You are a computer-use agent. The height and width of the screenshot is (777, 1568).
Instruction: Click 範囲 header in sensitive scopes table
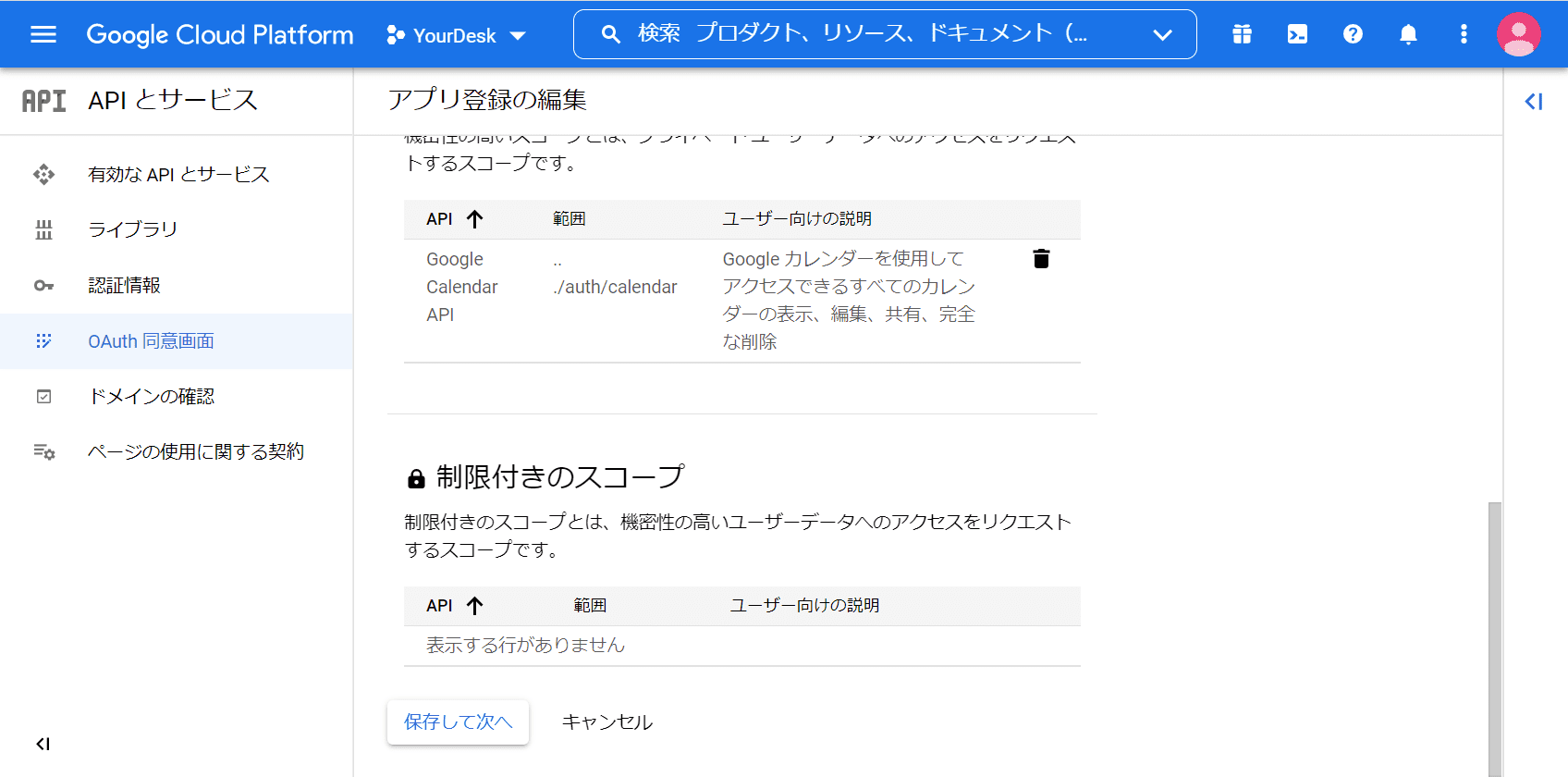pyautogui.click(x=570, y=219)
